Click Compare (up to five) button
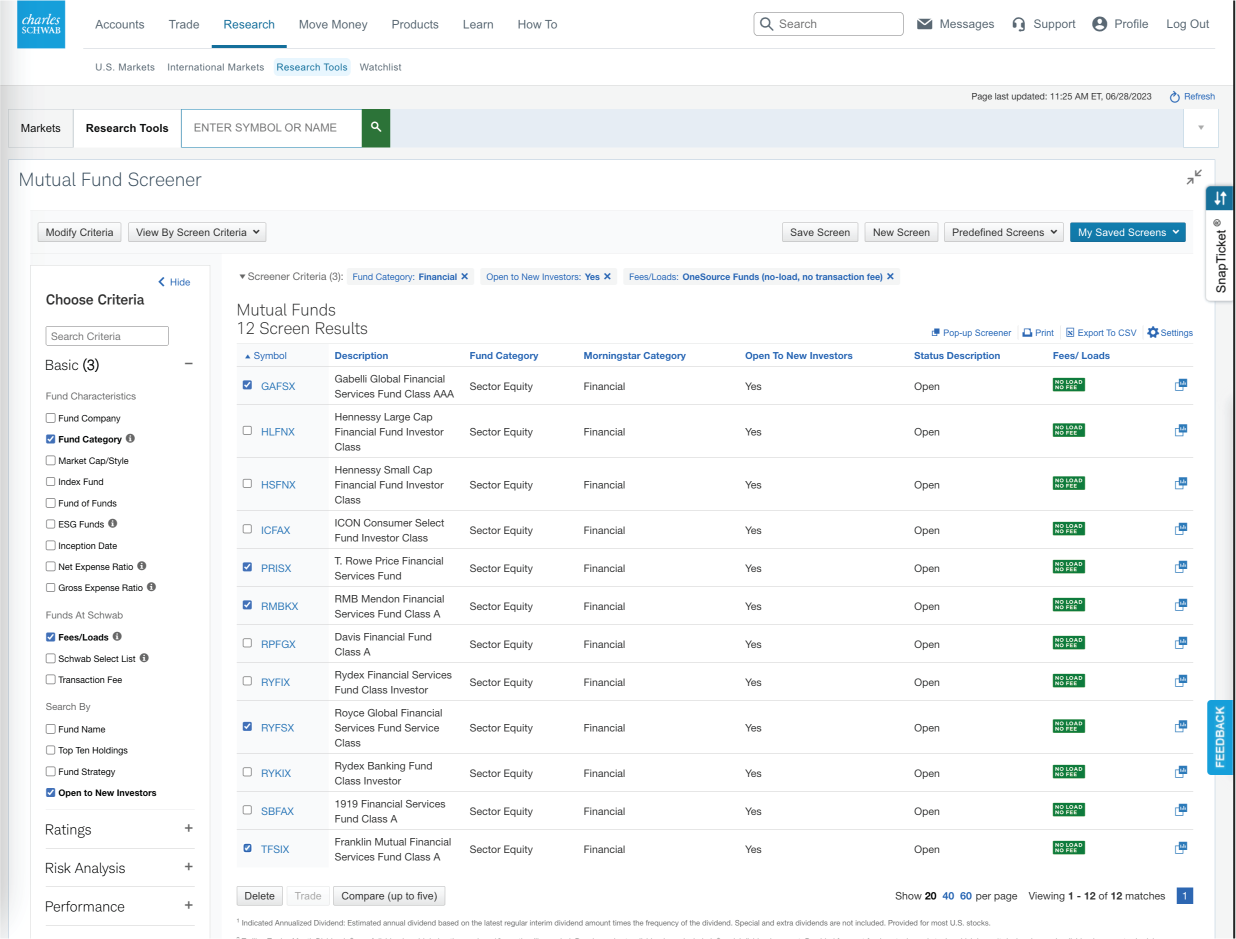The width and height of the screenshot is (1236, 939). [x=388, y=896]
